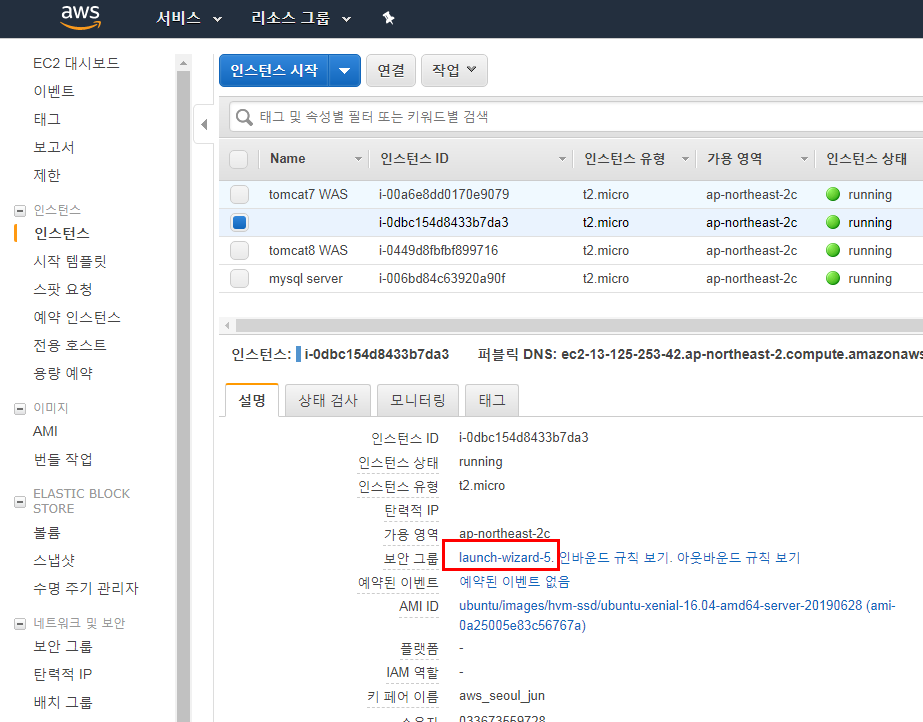Open 전용 호스트 in sidebar
Image resolution: width=923 pixels, height=722 pixels.
click(x=69, y=345)
